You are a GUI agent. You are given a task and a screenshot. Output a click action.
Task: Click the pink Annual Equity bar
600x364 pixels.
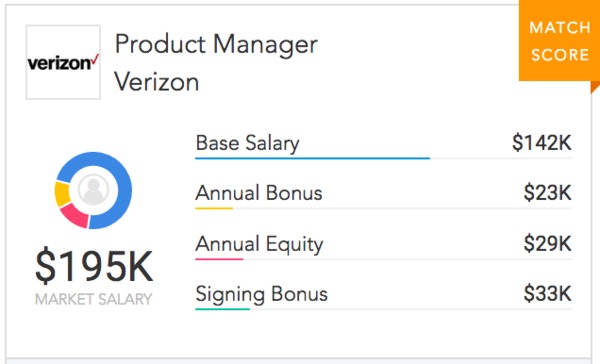coord(219,259)
